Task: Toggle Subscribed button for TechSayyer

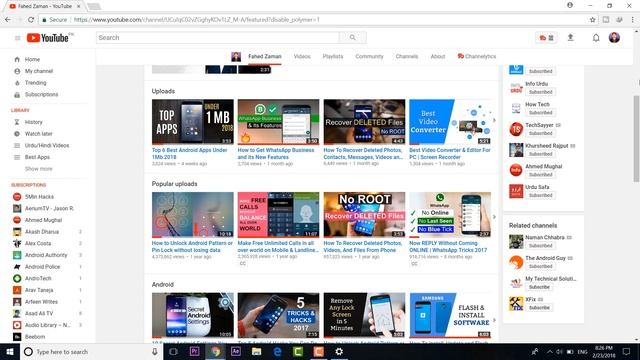Action: 540,133
